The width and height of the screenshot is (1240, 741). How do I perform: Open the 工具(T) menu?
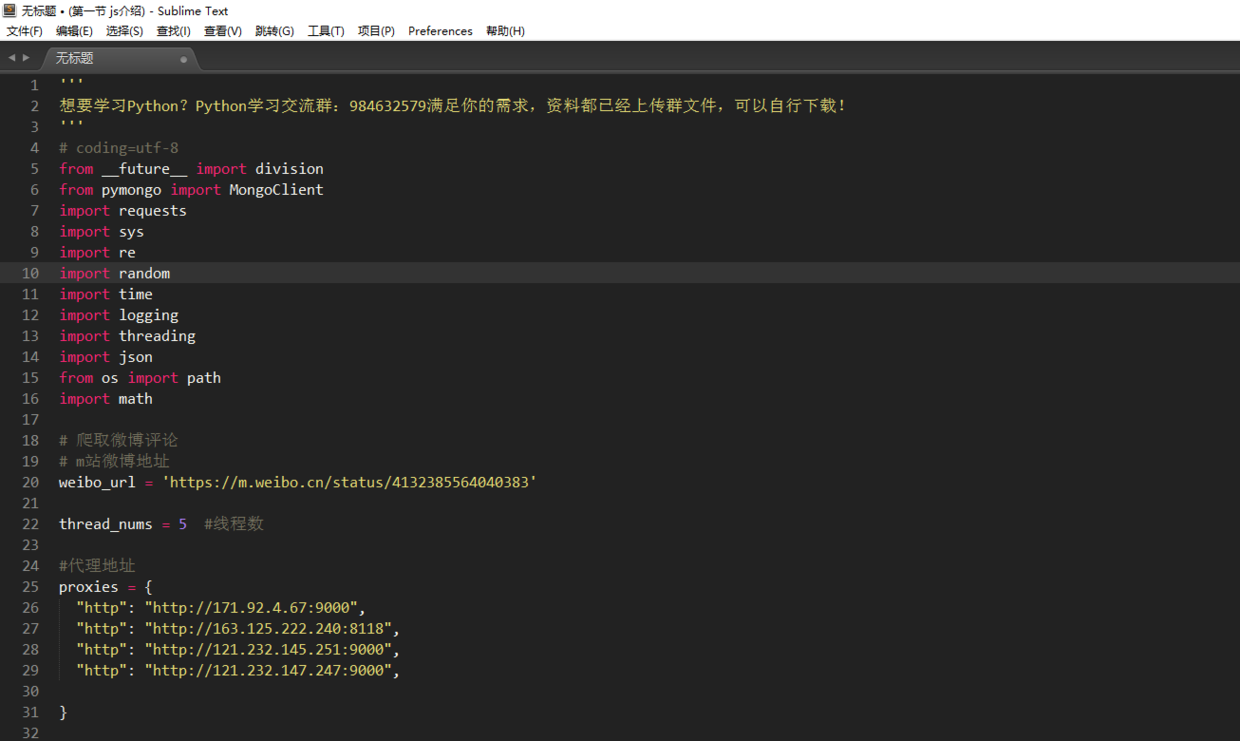pyautogui.click(x=325, y=31)
